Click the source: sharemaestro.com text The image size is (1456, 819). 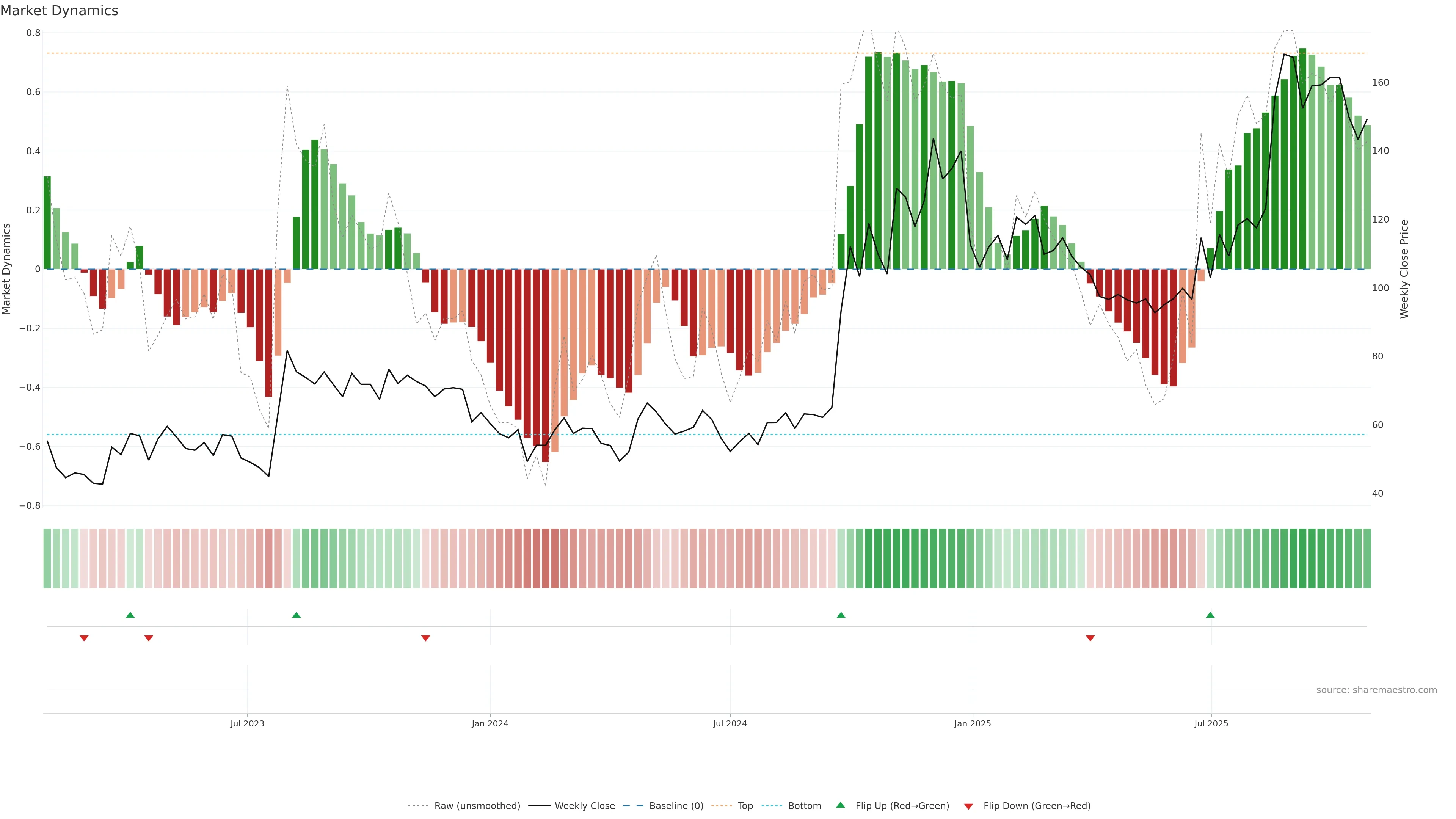pos(1376,690)
